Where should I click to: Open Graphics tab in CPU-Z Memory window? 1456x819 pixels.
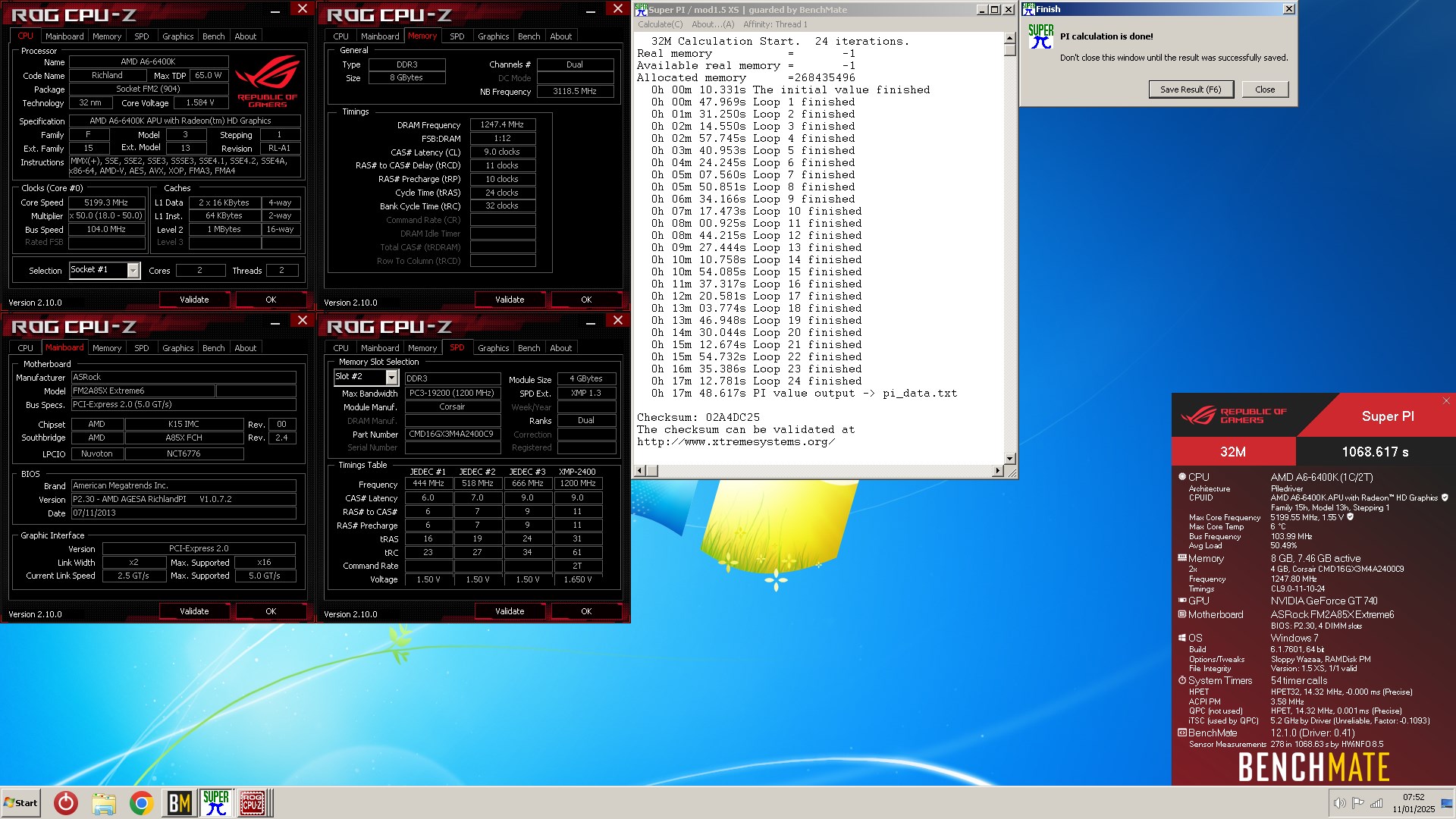pyautogui.click(x=493, y=36)
